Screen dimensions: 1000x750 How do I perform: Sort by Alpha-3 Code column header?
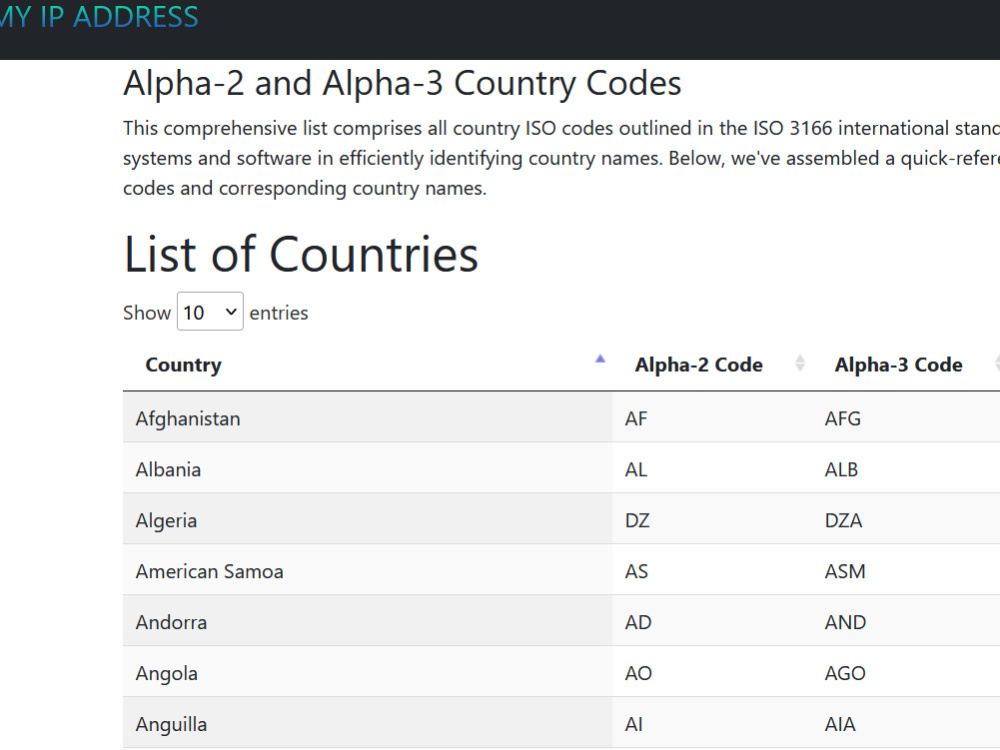(x=906, y=365)
